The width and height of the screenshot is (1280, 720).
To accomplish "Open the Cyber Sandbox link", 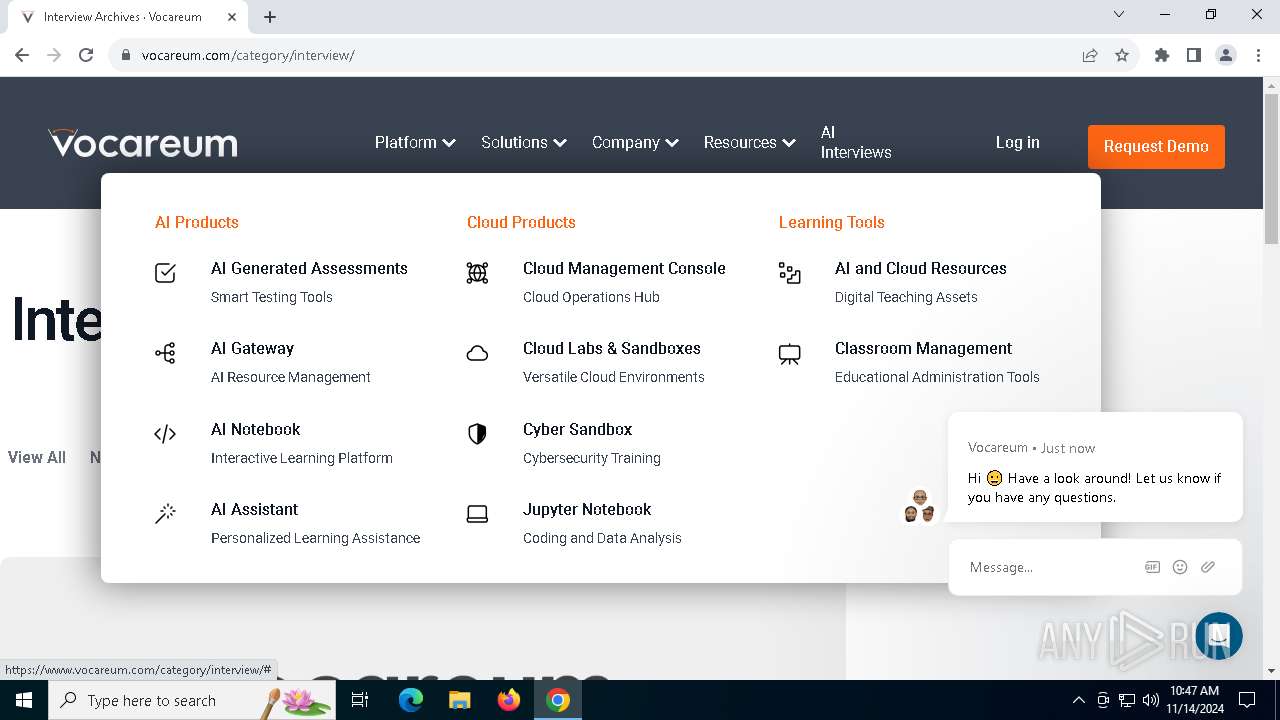I will pyautogui.click(x=577, y=429).
